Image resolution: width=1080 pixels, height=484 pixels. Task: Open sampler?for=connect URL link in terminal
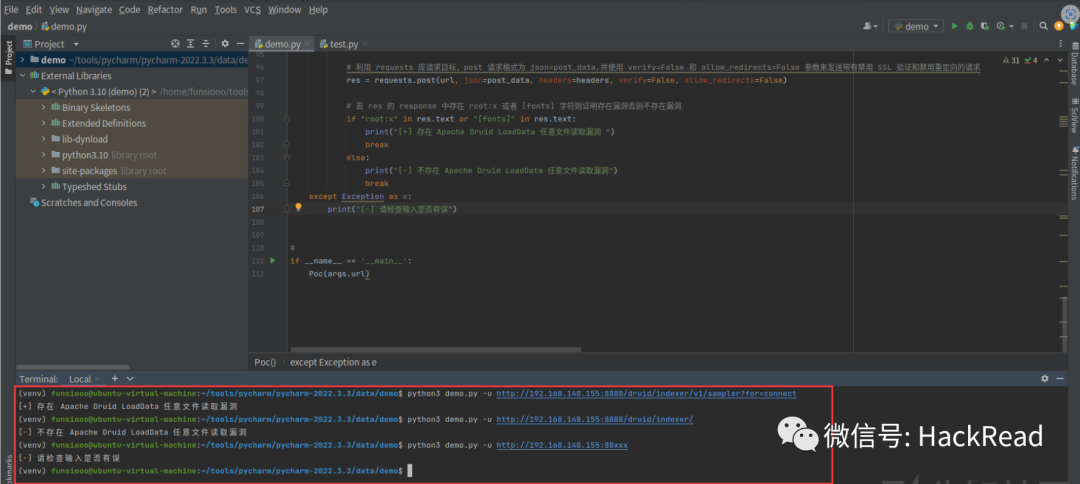coord(646,394)
